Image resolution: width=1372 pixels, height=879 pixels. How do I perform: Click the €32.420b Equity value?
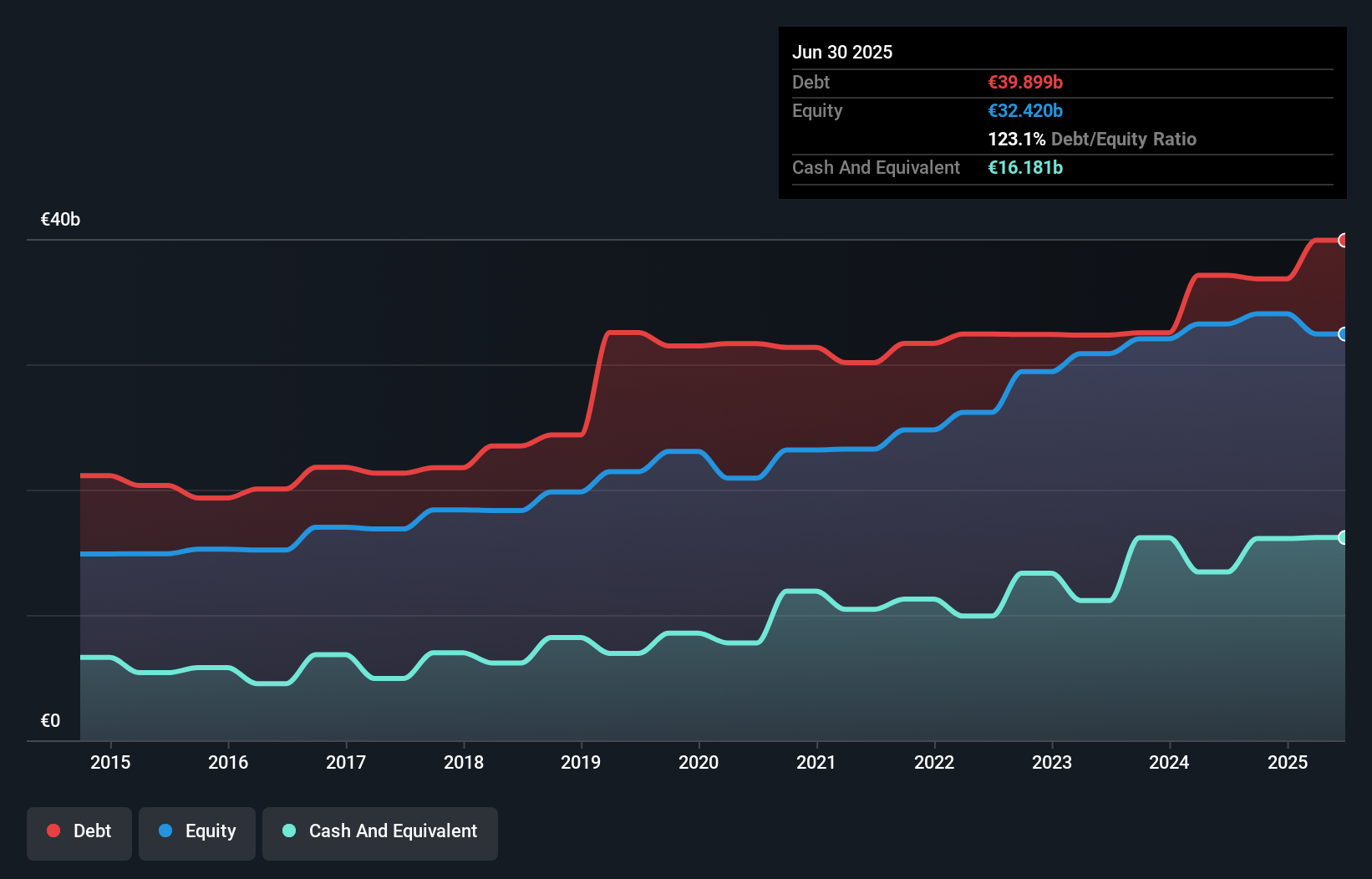[1024, 110]
